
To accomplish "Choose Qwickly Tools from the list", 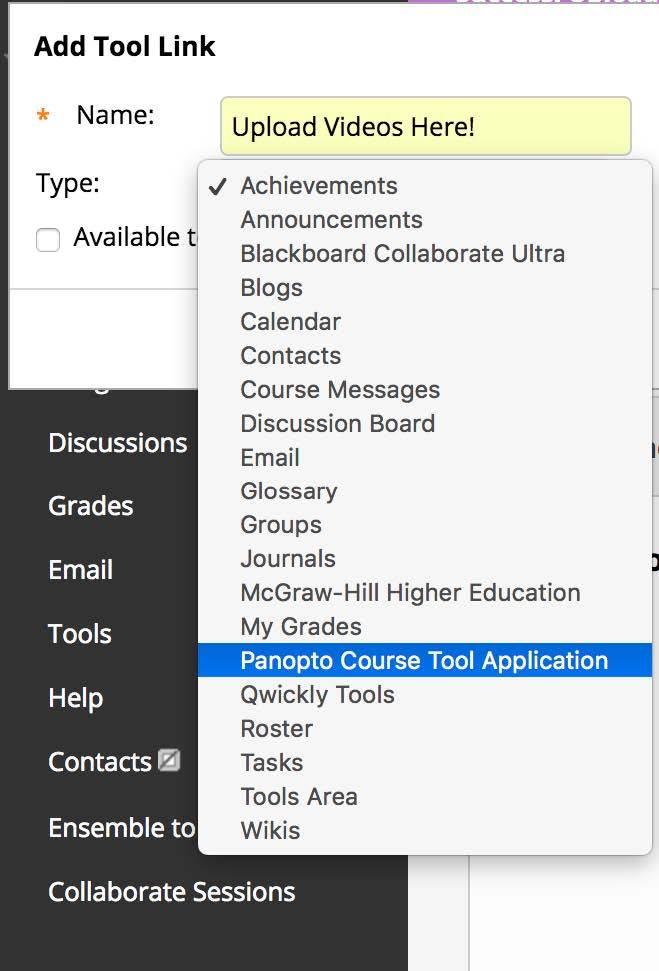I will pyautogui.click(x=317, y=694).
